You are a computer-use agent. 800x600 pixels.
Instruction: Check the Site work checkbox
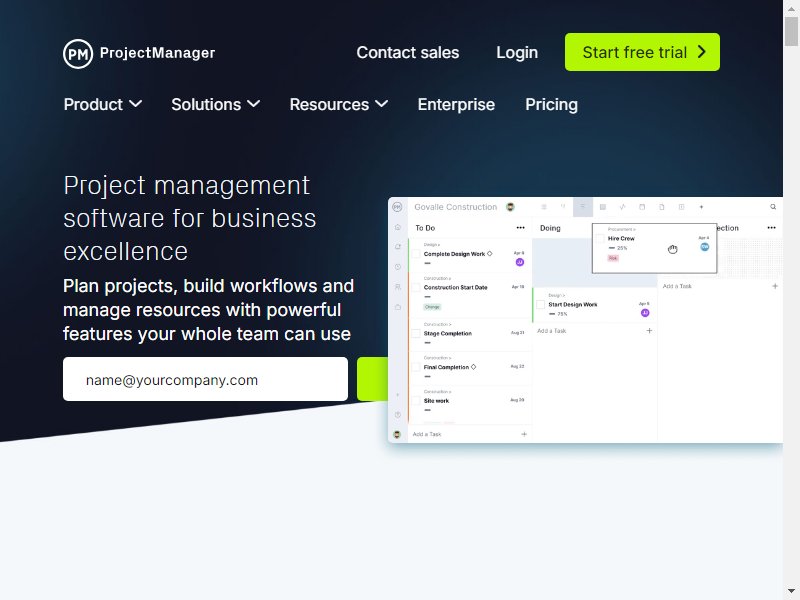416,401
